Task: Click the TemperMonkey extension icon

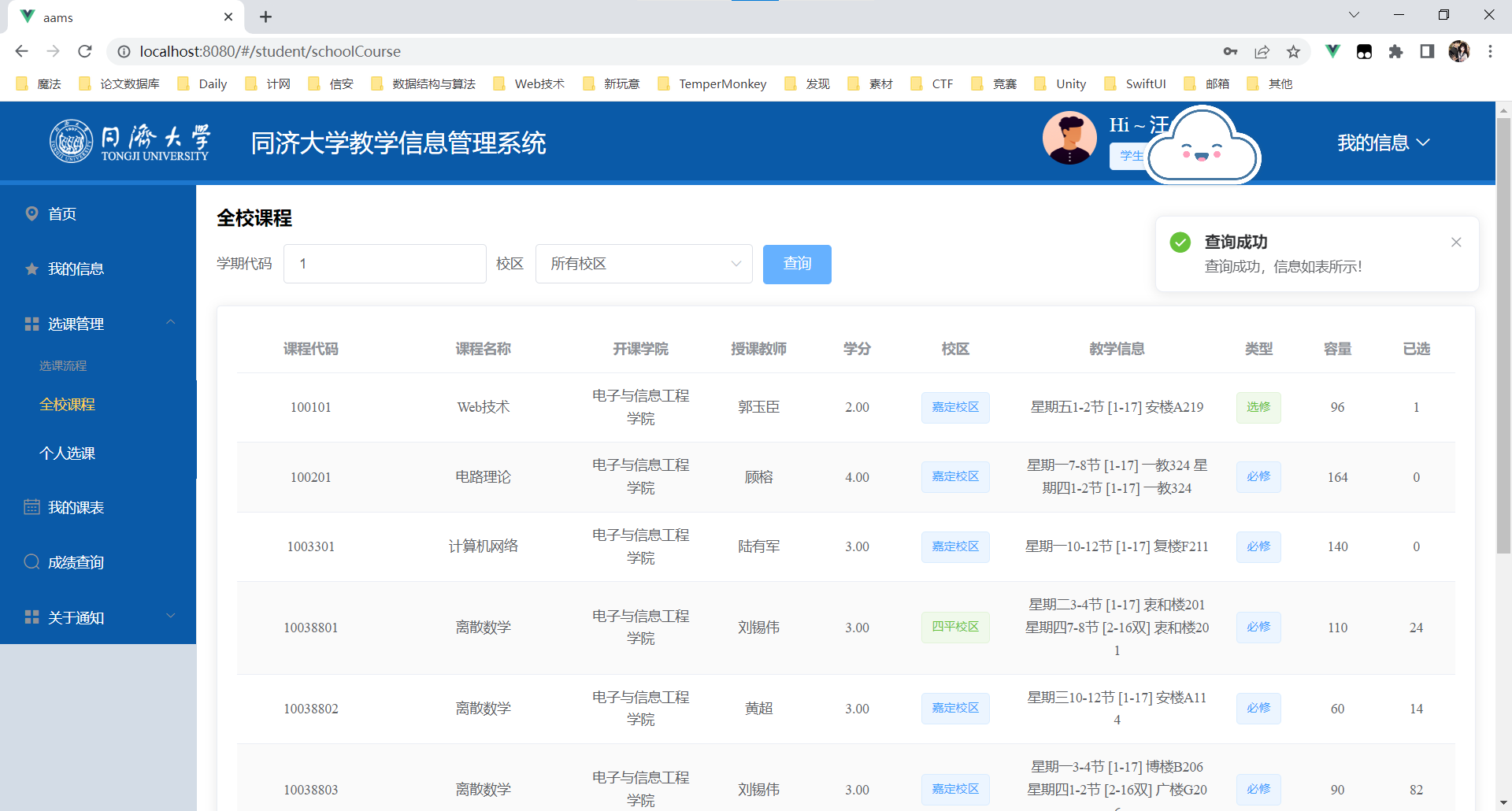Action: tap(1364, 51)
